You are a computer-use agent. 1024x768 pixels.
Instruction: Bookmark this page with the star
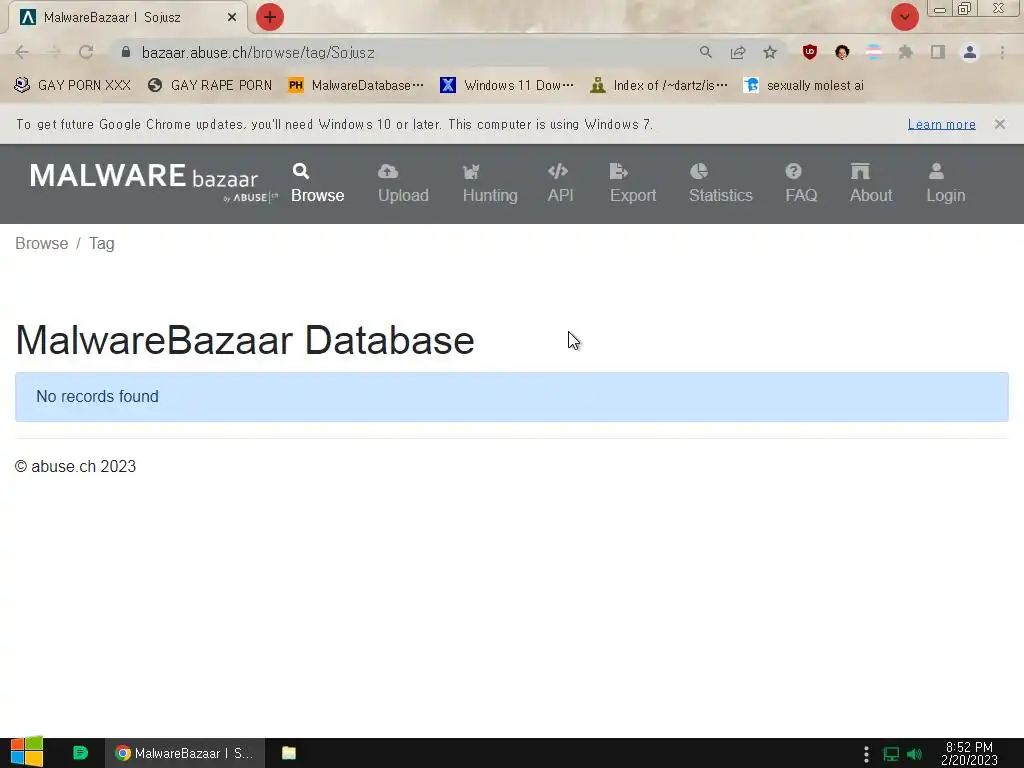pyautogui.click(x=770, y=52)
